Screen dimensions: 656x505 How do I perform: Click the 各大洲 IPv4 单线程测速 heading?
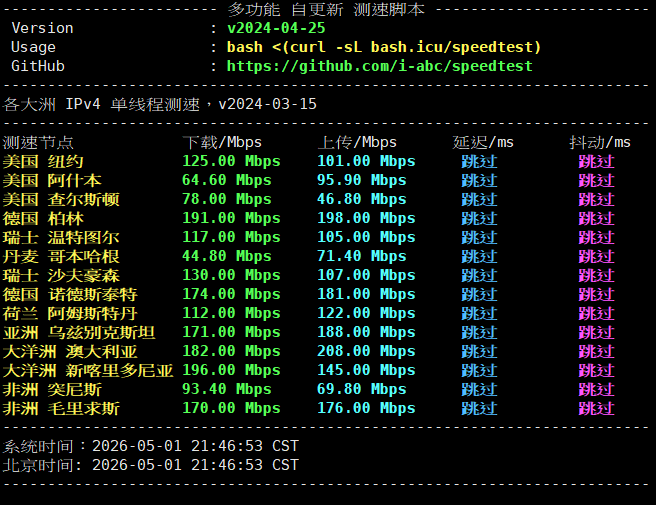159,104
